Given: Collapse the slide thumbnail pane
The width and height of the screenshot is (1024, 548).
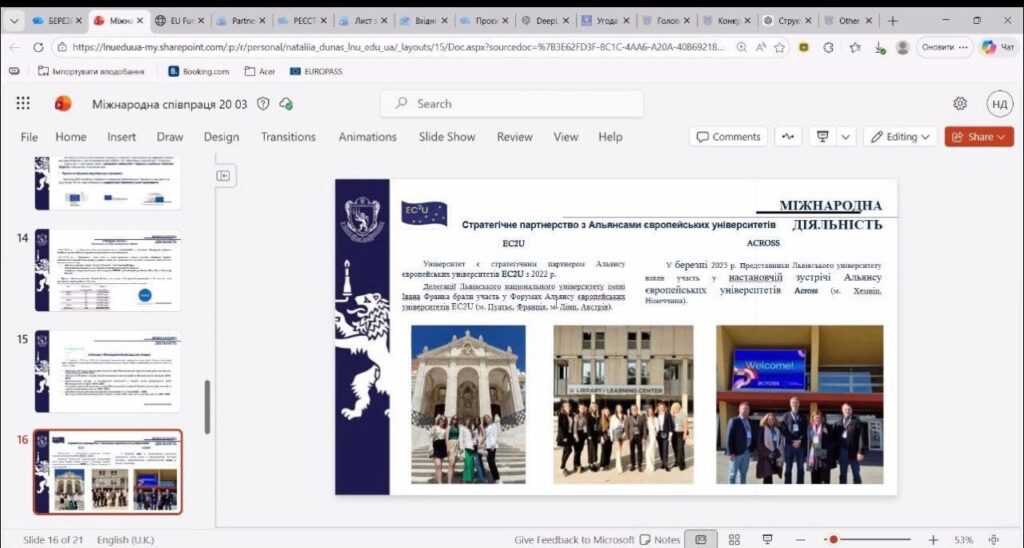Looking at the screenshot, I should [x=223, y=175].
